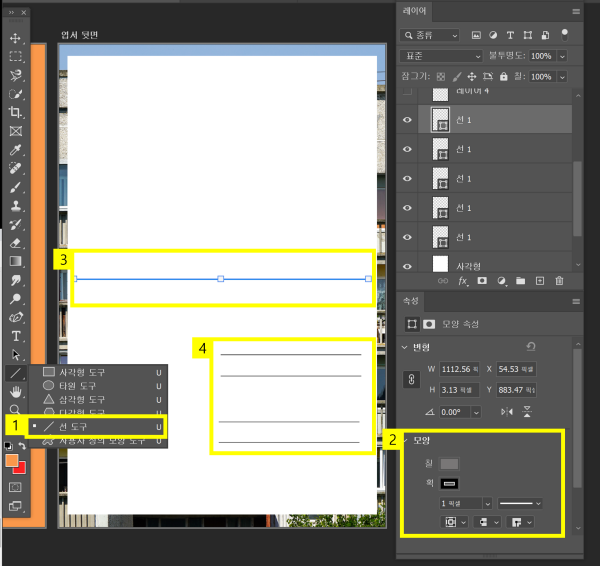Screen dimensions: 600x566
Task: Select the Brush tool
Action: pos(15,187)
